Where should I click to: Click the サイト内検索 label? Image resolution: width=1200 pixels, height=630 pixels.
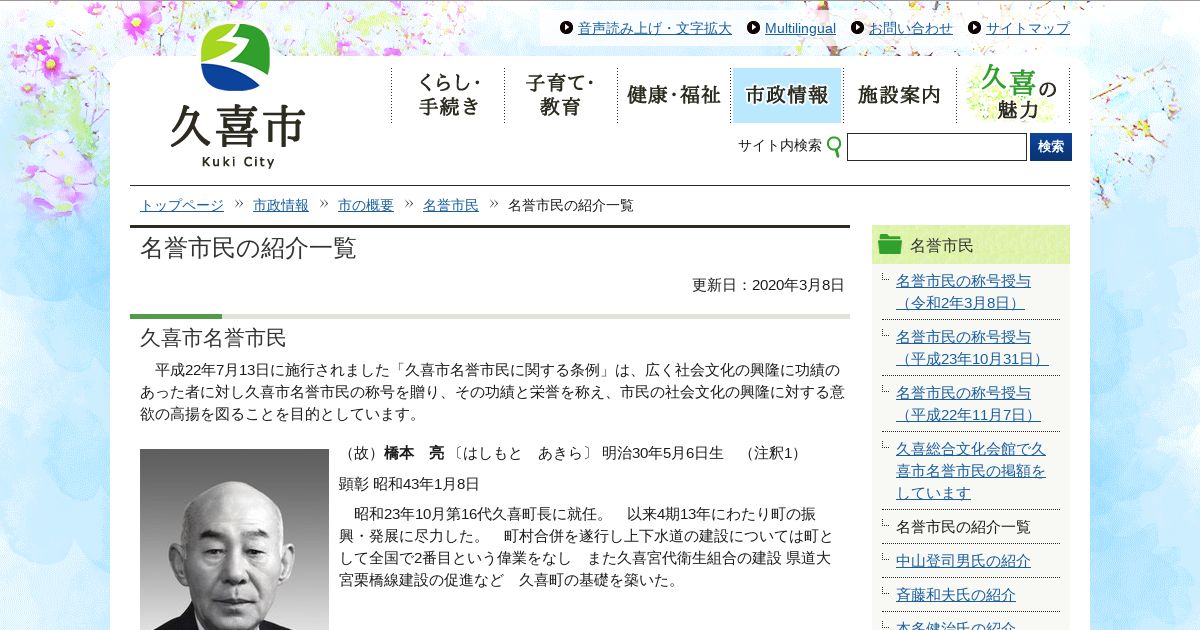click(x=780, y=146)
